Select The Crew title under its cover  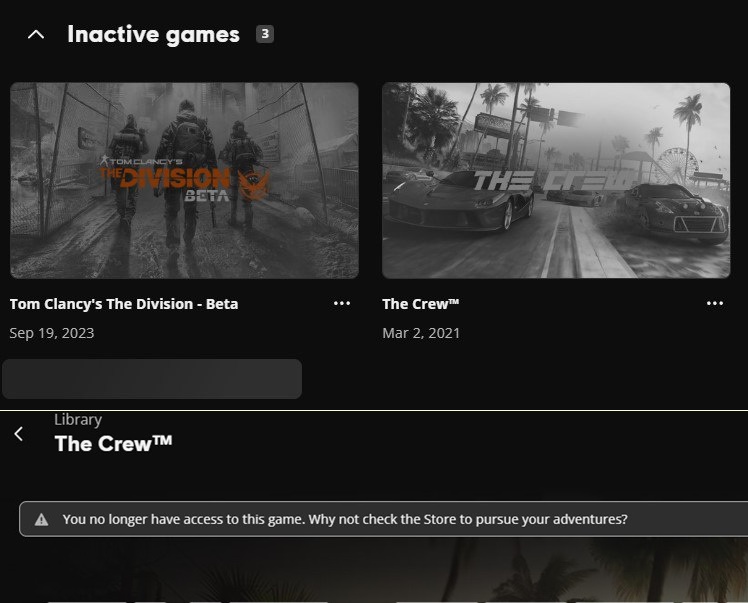(420, 304)
